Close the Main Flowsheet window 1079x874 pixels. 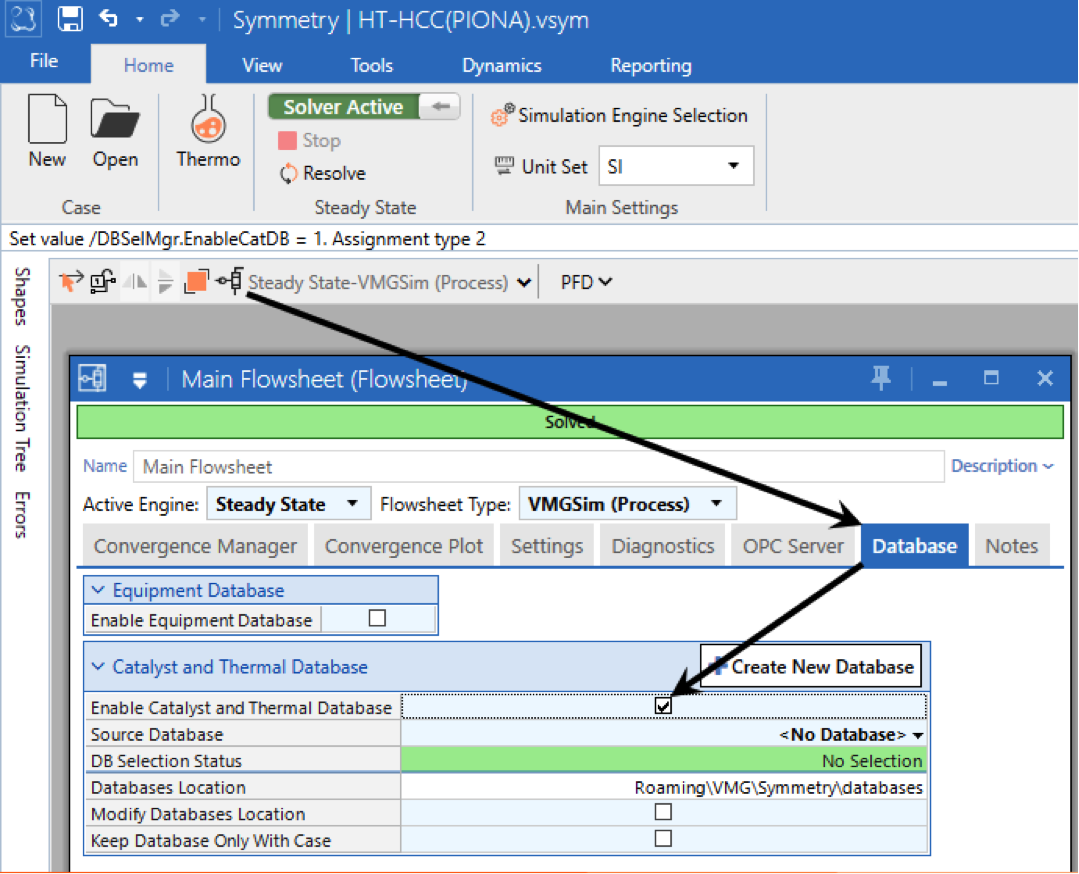(x=1045, y=378)
